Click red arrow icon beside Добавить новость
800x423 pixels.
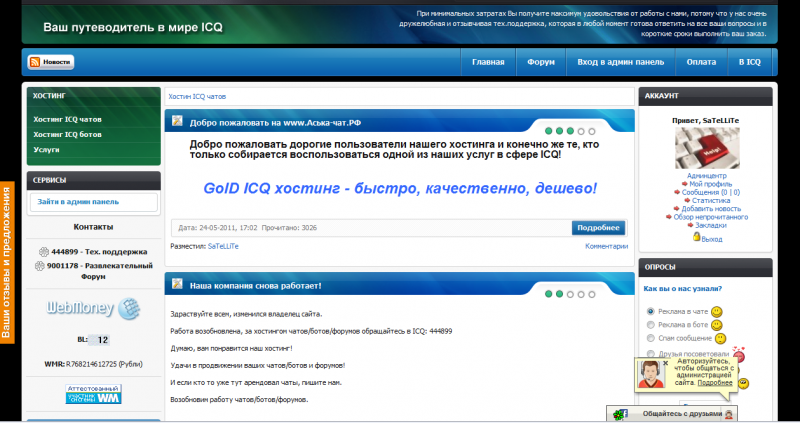pos(677,209)
